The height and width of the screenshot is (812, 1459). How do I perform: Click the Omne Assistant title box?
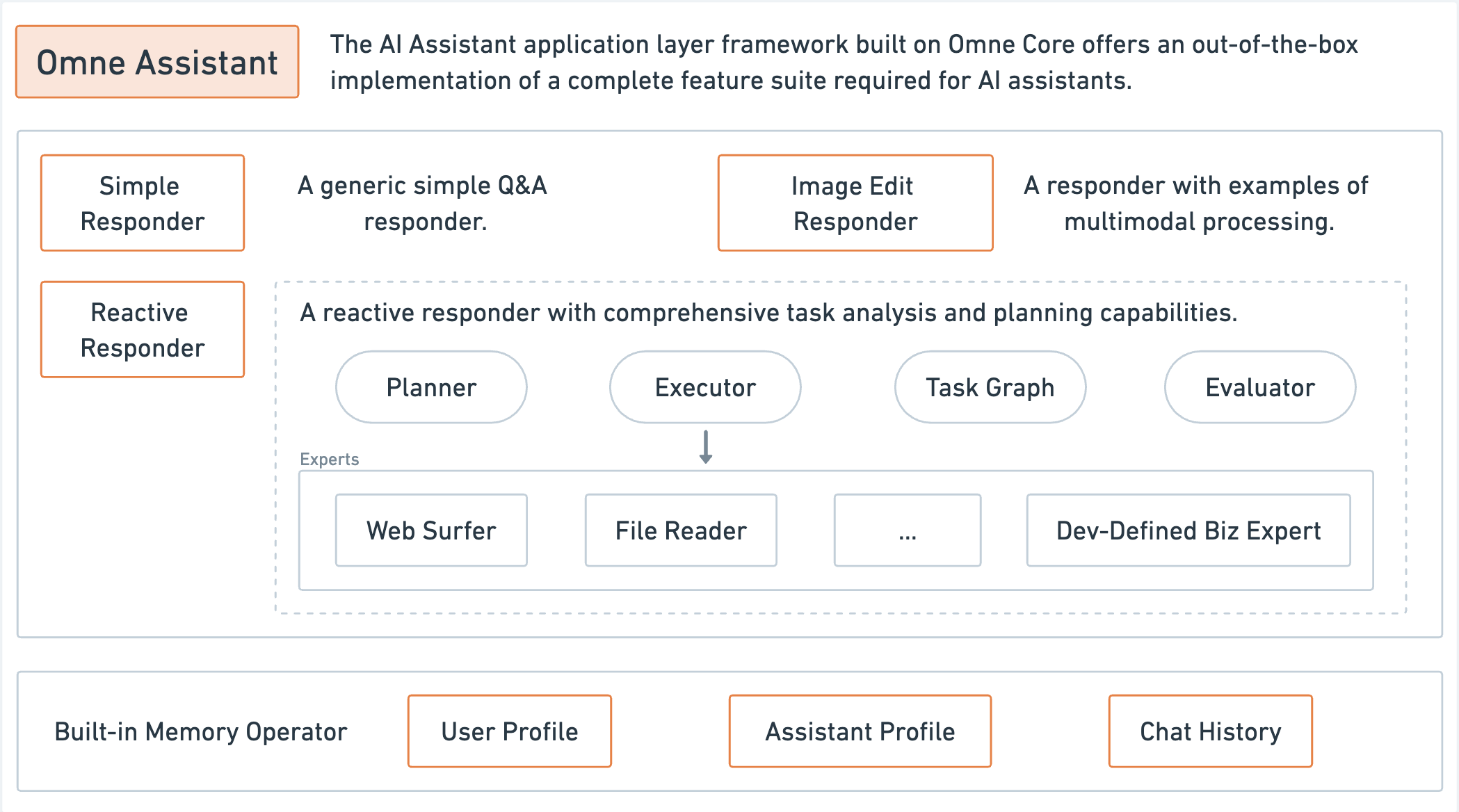point(157,63)
